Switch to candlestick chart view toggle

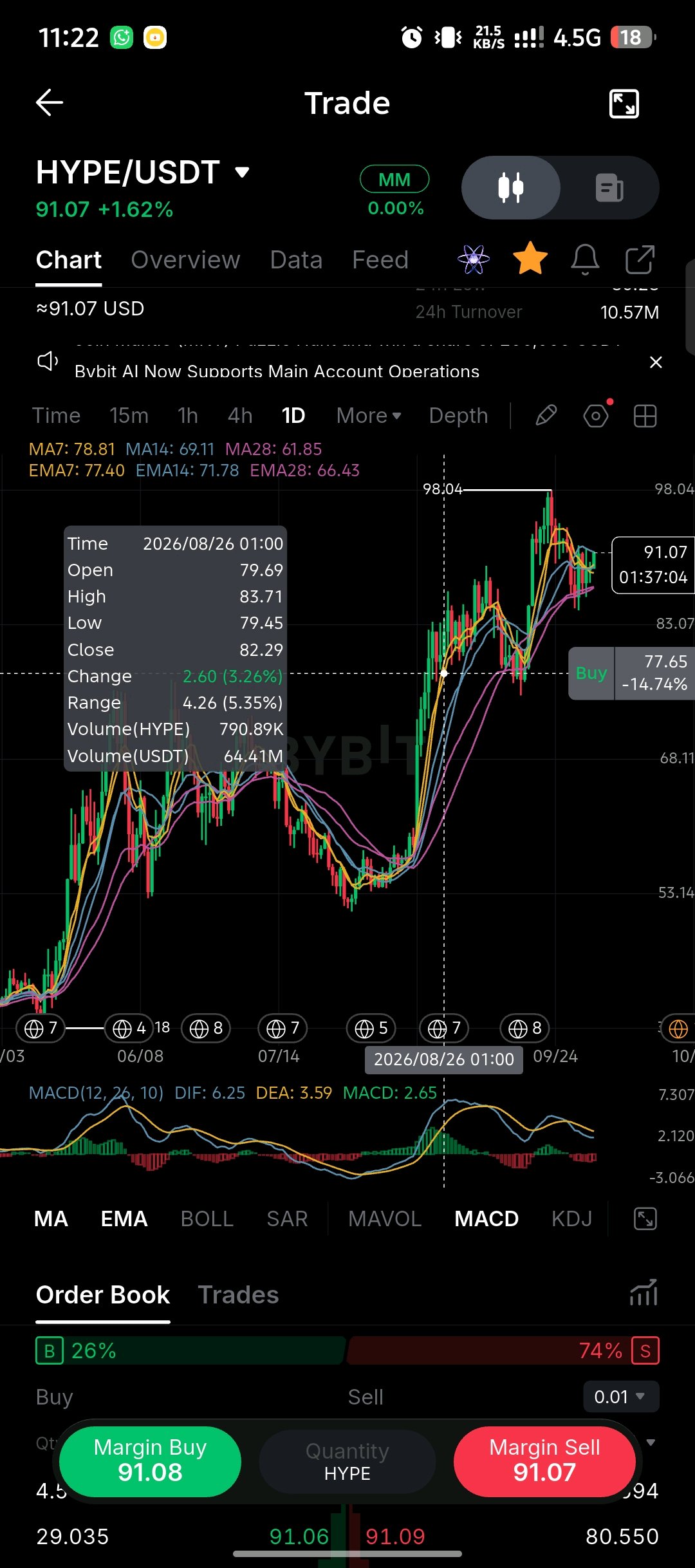pos(511,188)
